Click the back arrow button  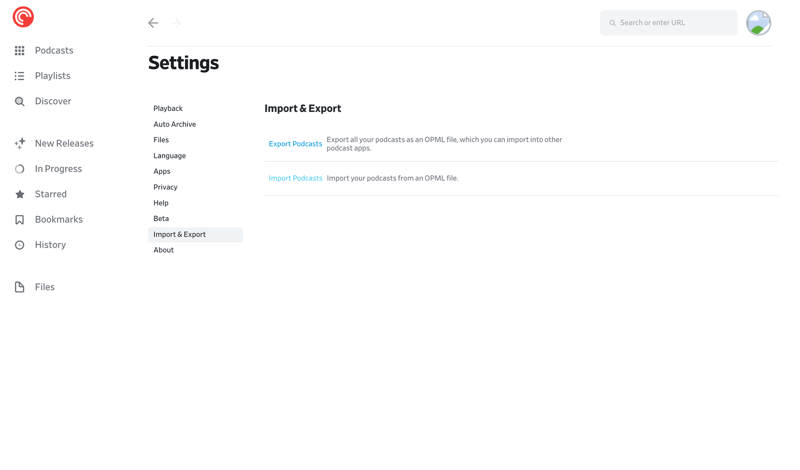(x=153, y=23)
